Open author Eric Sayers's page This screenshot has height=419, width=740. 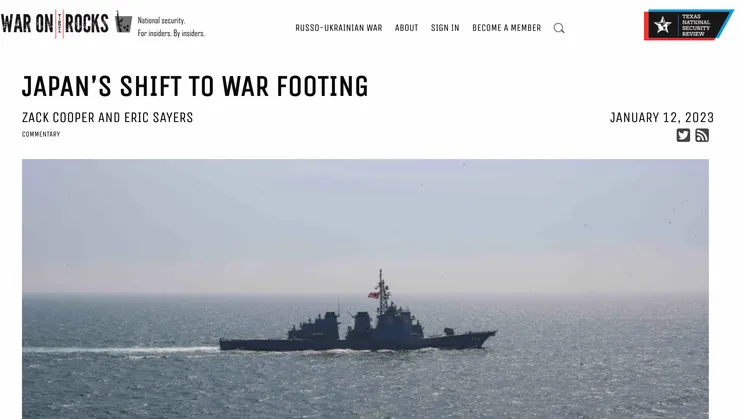(x=159, y=117)
